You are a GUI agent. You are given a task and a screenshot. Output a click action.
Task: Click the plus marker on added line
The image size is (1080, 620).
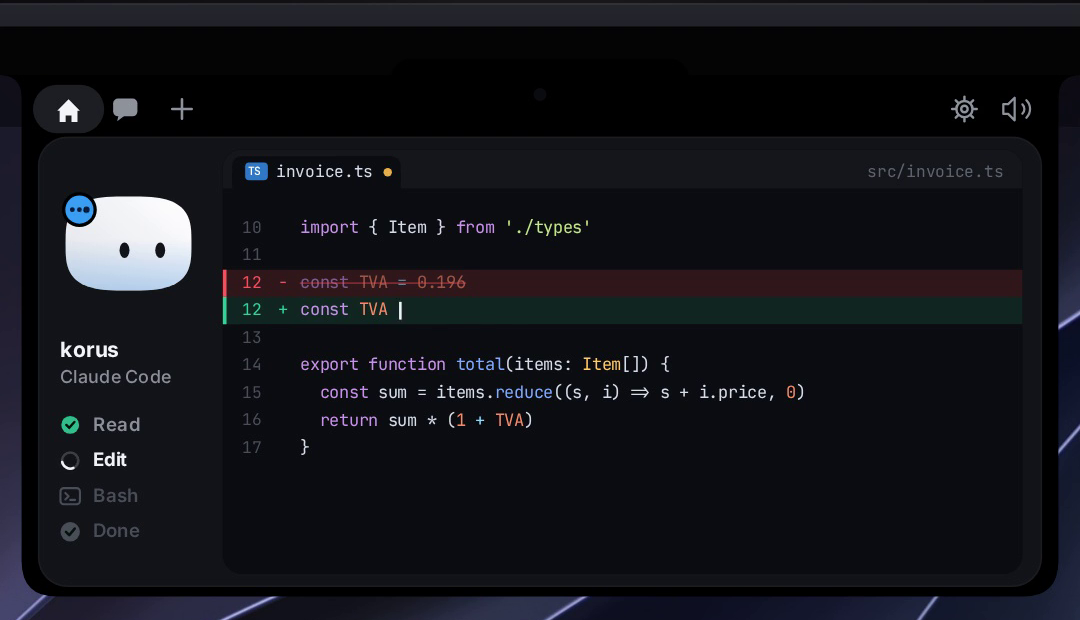point(282,309)
